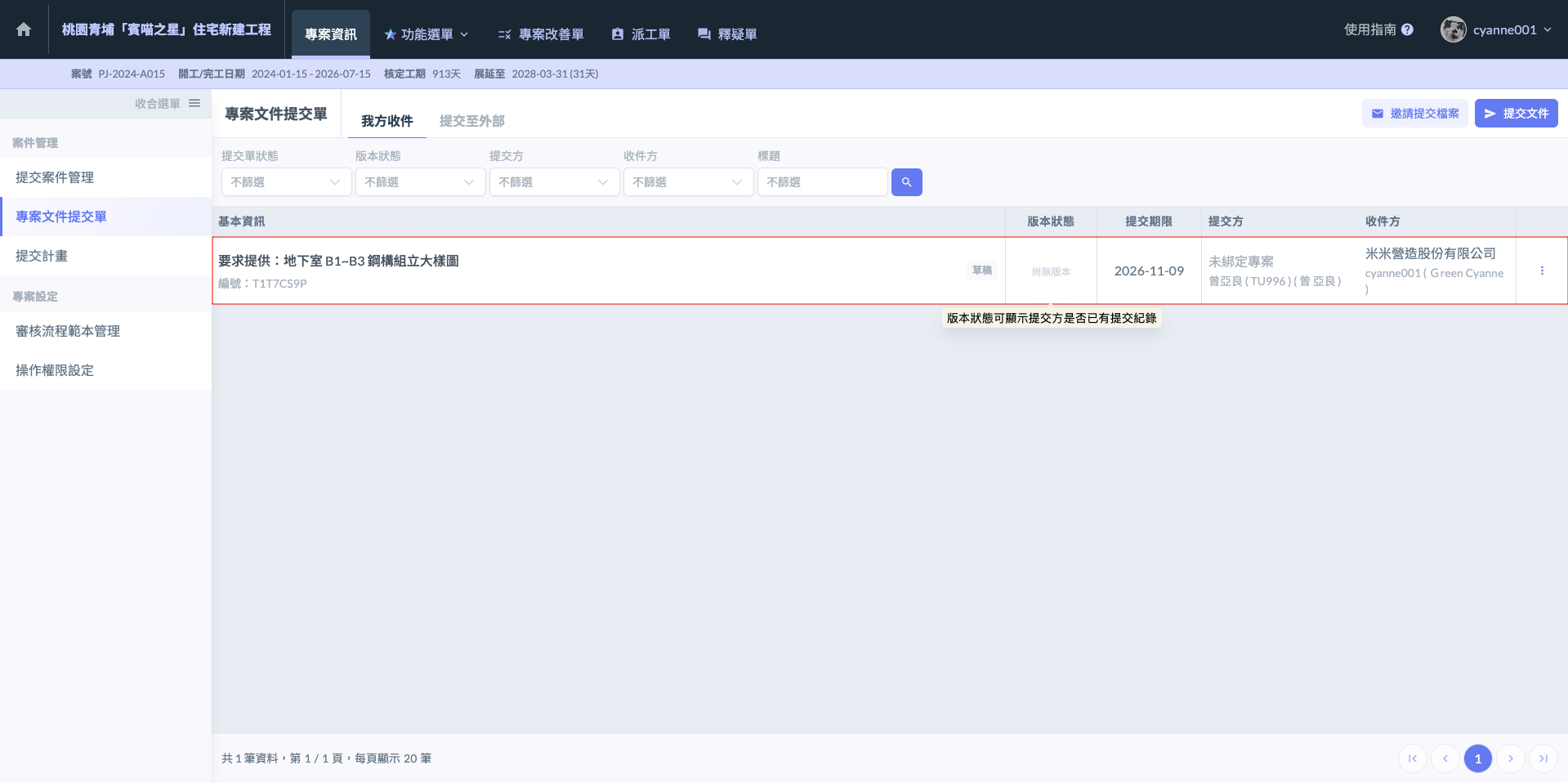Open the 專案改善單 menu

tap(541, 34)
